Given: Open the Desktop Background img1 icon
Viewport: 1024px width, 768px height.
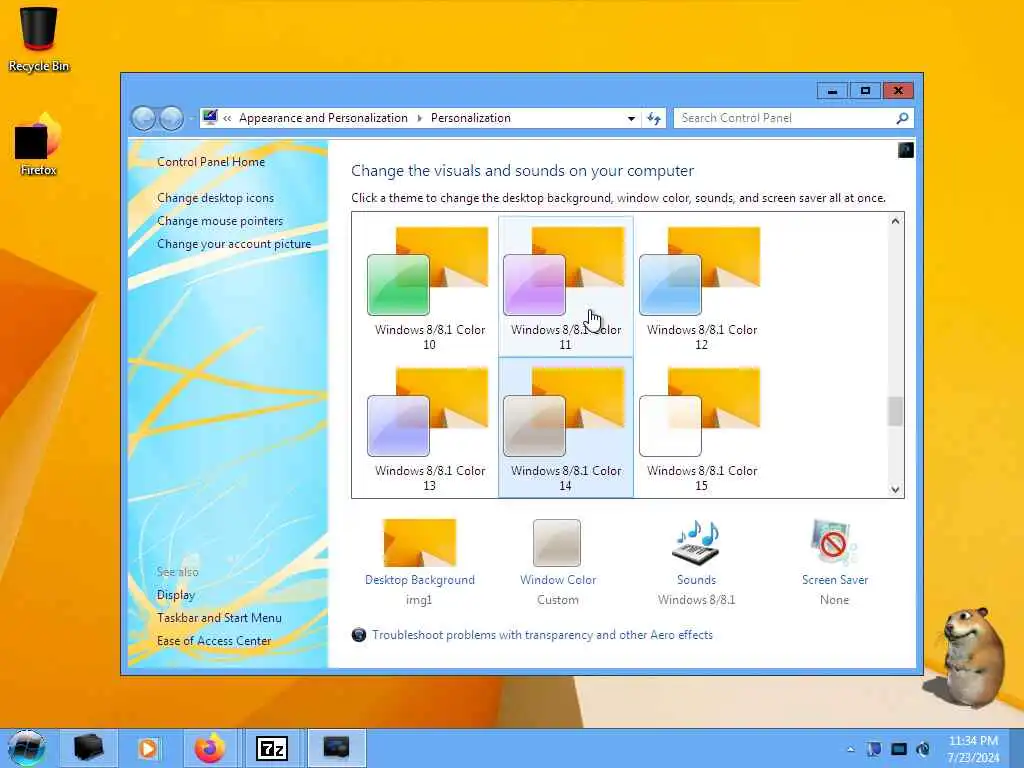Looking at the screenshot, I should (x=420, y=543).
